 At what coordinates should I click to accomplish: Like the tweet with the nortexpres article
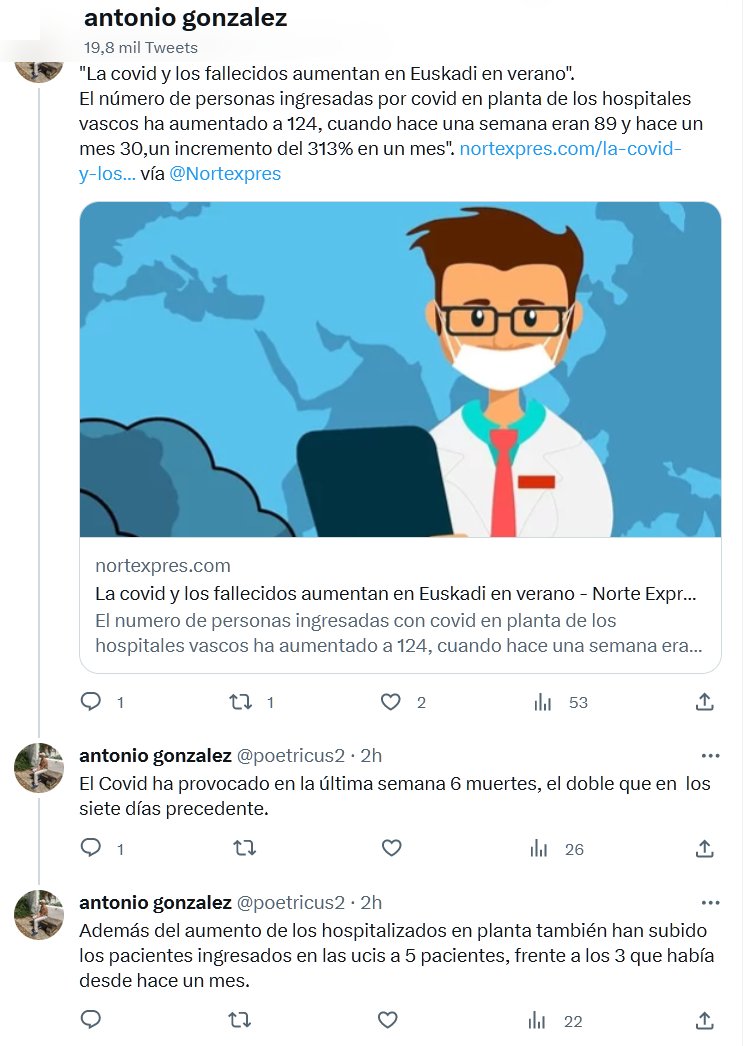point(391,702)
